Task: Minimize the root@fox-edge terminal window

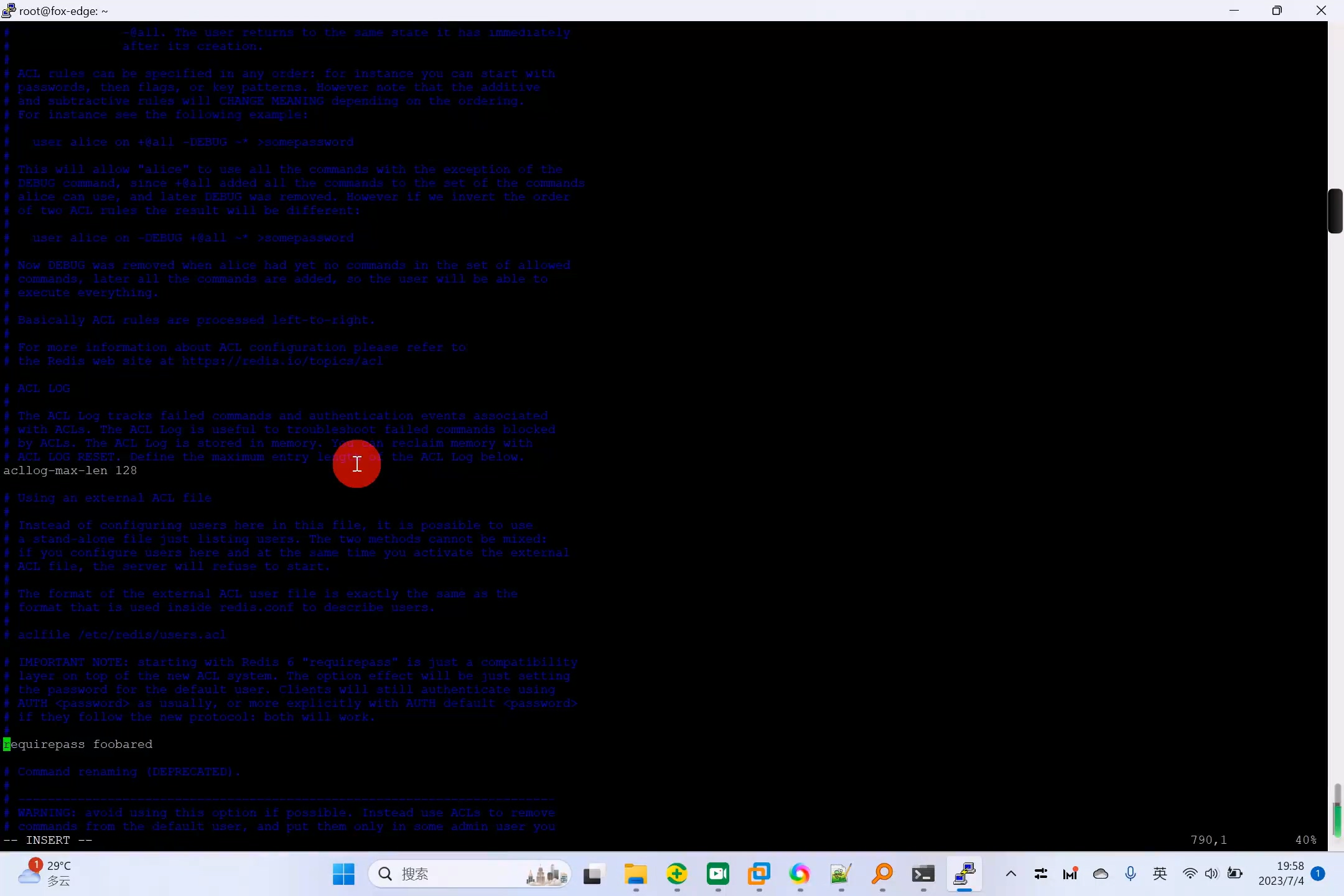Action: (x=1234, y=11)
